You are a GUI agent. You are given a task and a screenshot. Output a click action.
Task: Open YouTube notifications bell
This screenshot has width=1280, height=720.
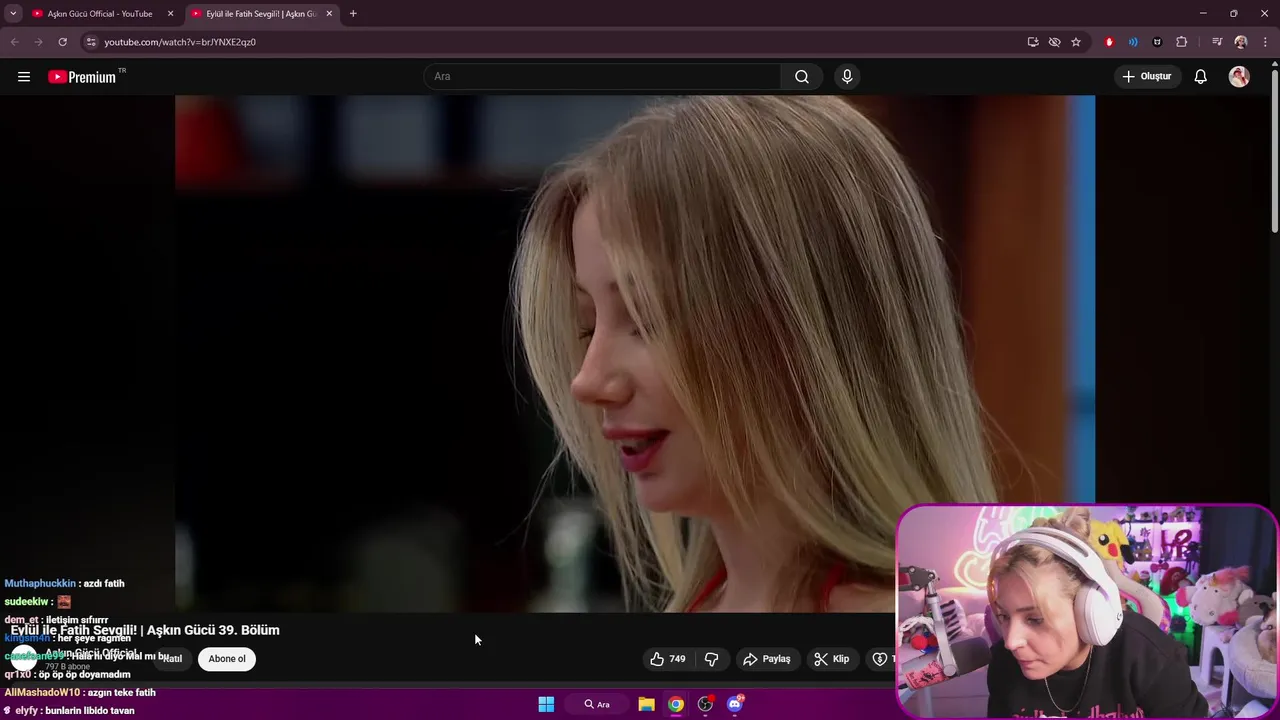(1200, 77)
